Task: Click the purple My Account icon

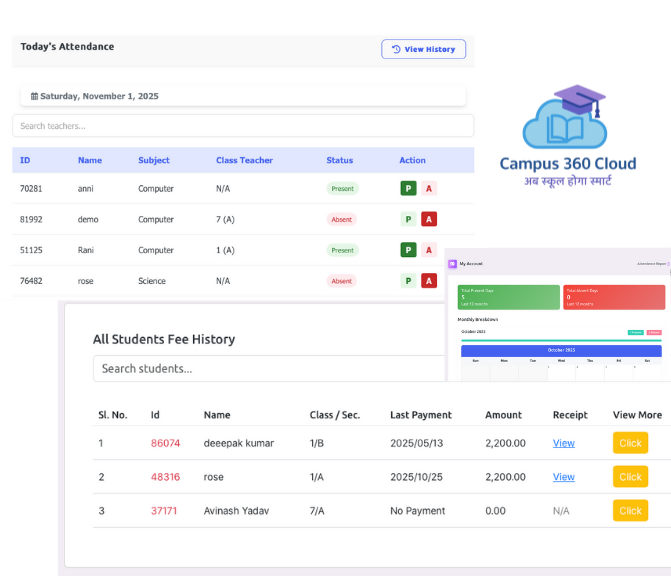Action: click(x=452, y=264)
